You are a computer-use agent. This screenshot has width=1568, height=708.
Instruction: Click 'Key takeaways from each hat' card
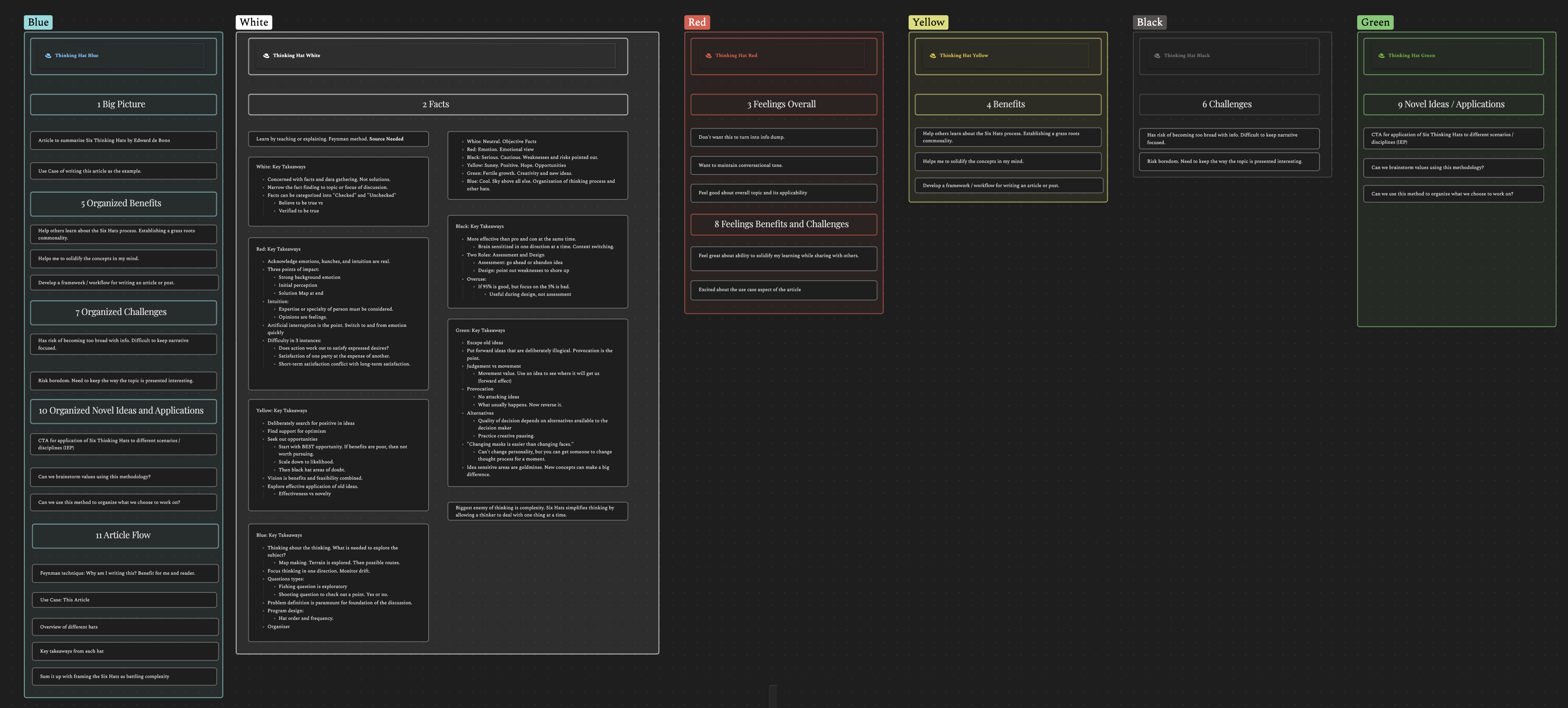point(125,651)
